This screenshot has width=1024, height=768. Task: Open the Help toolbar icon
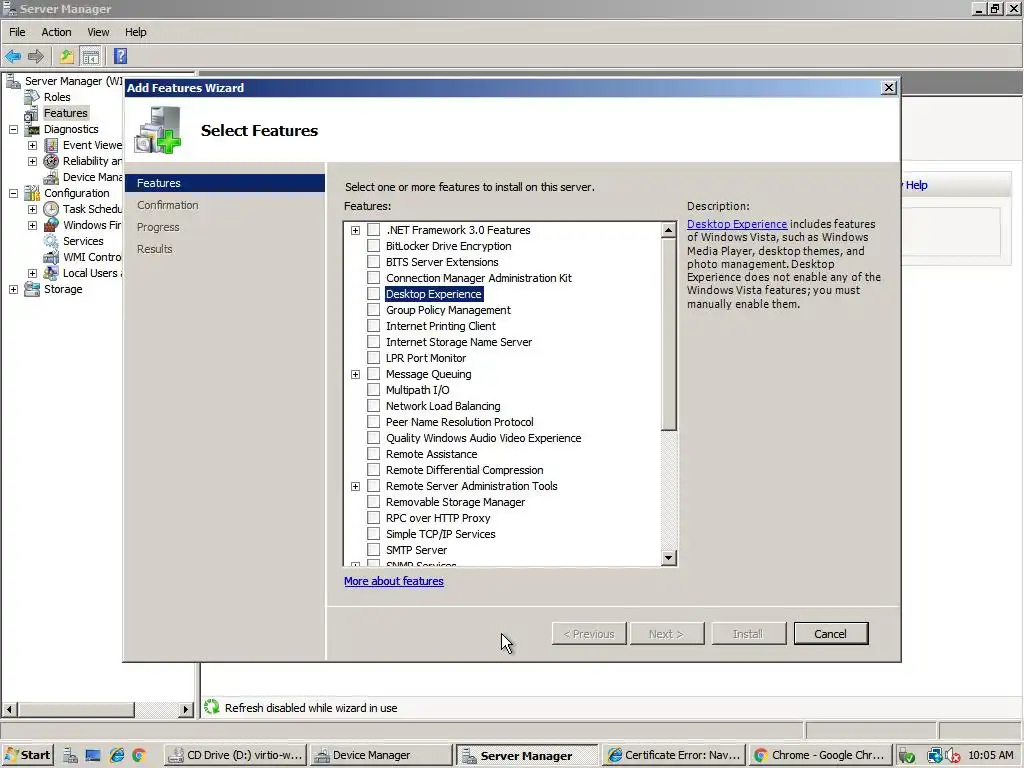(x=120, y=56)
